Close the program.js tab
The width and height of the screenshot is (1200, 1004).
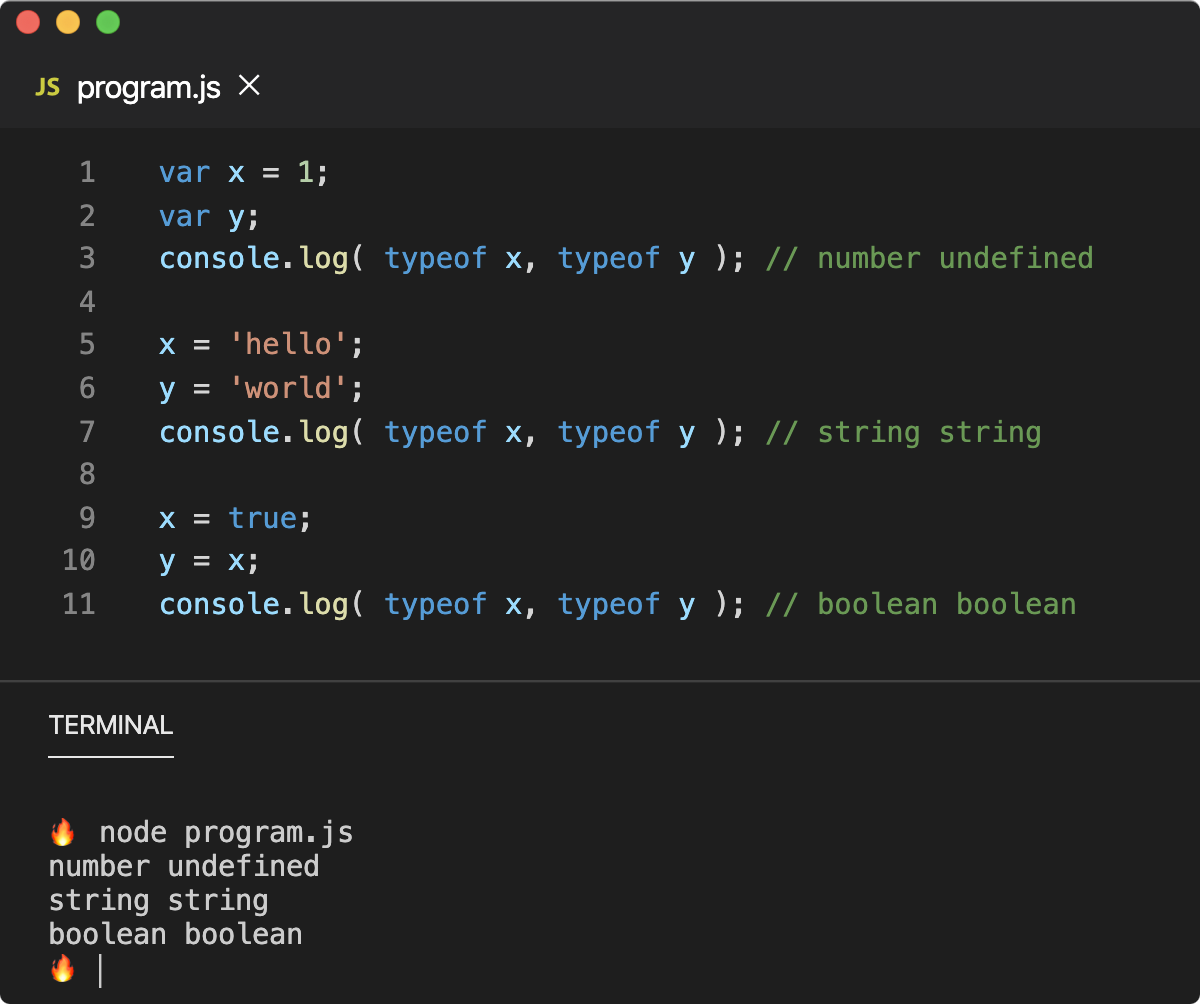(x=247, y=87)
